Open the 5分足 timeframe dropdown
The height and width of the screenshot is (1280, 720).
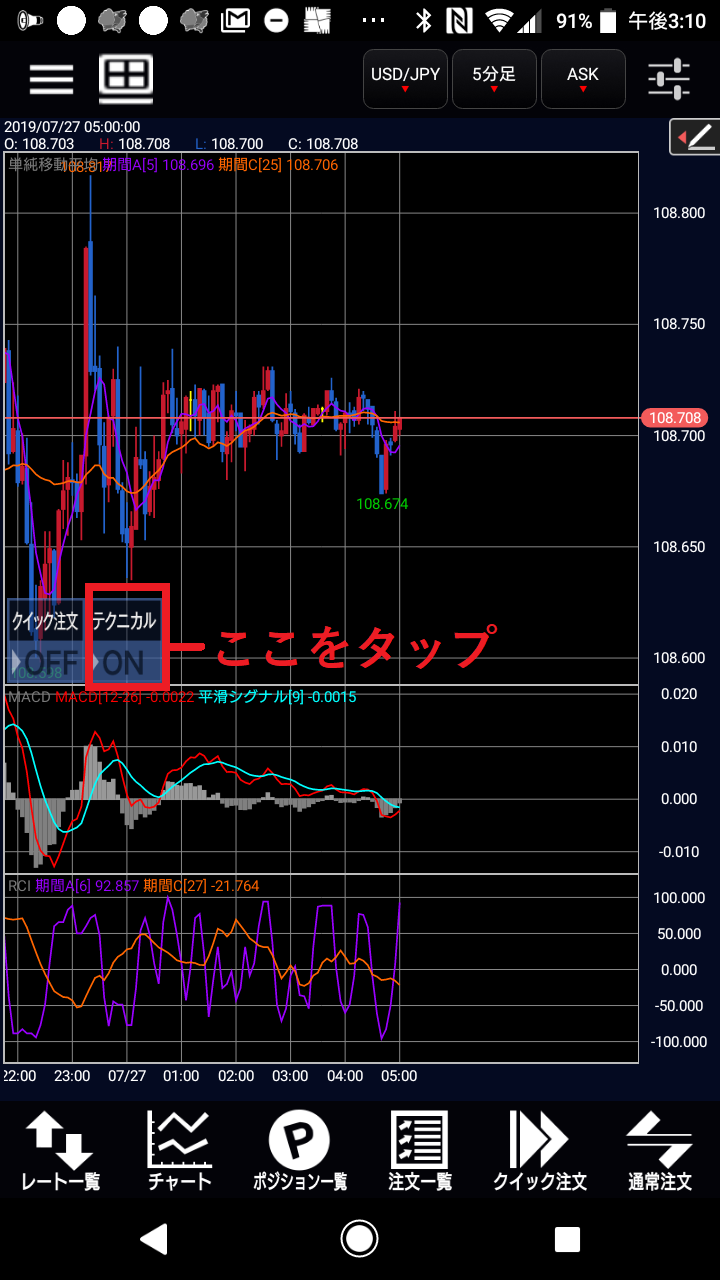point(494,78)
